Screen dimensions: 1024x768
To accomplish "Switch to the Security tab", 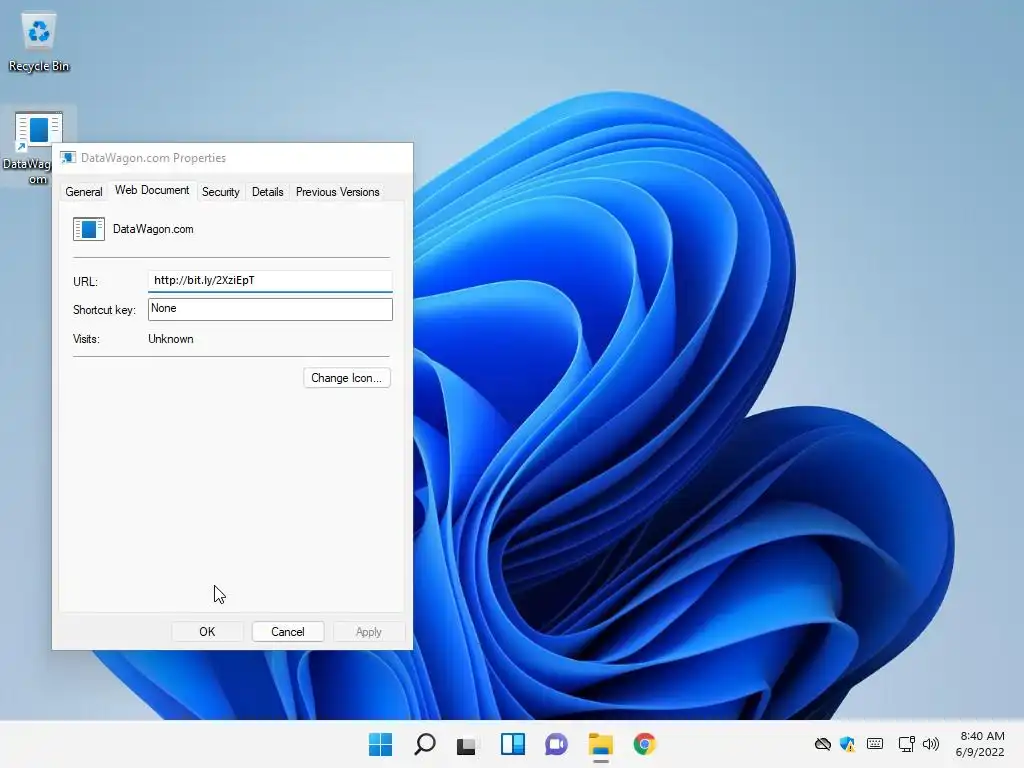I will [221, 192].
